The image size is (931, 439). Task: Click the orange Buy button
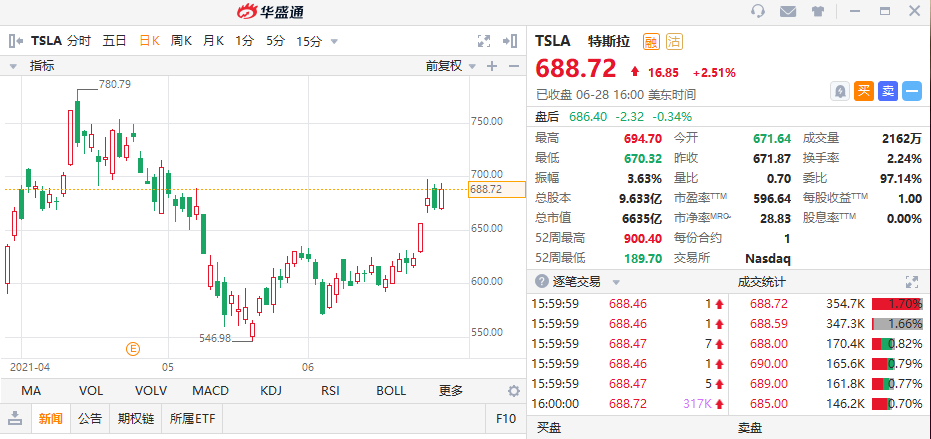(x=864, y=91)
